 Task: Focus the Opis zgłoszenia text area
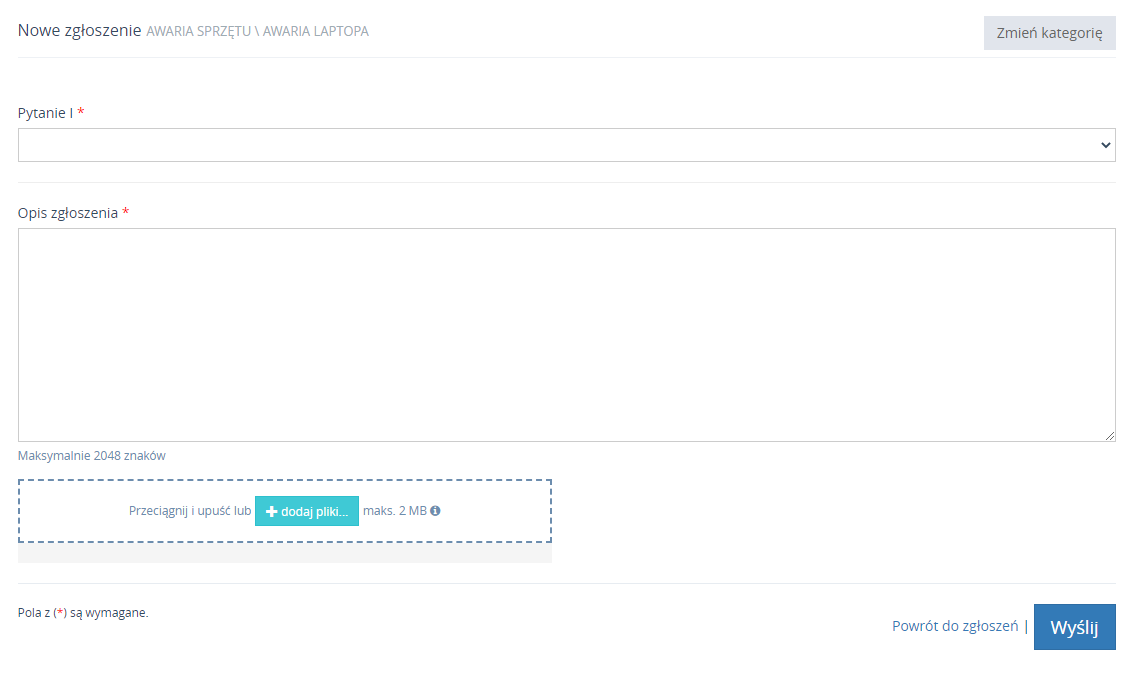(566, 334)
